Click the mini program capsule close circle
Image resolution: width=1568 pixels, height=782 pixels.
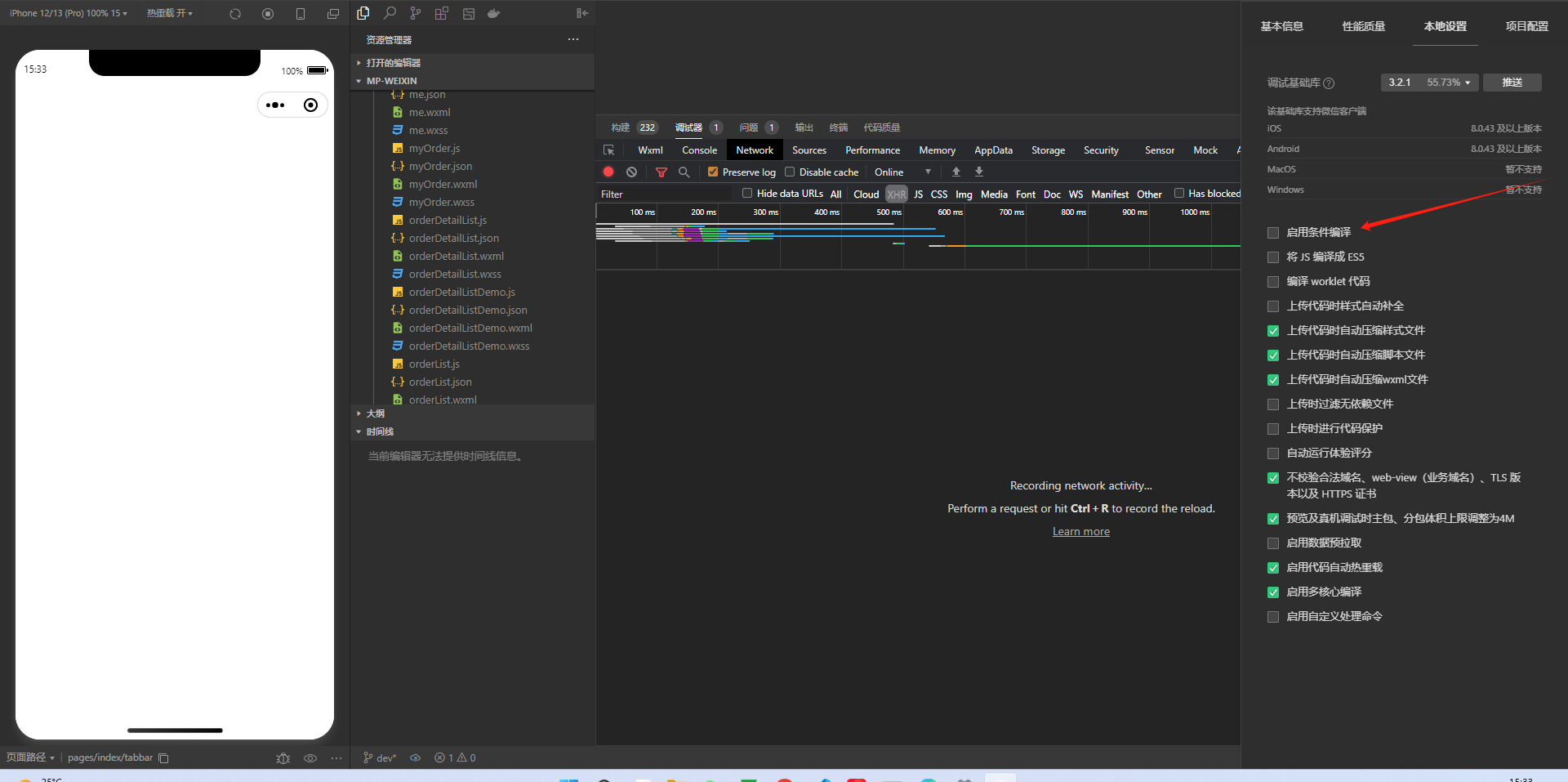pos(310,105)
